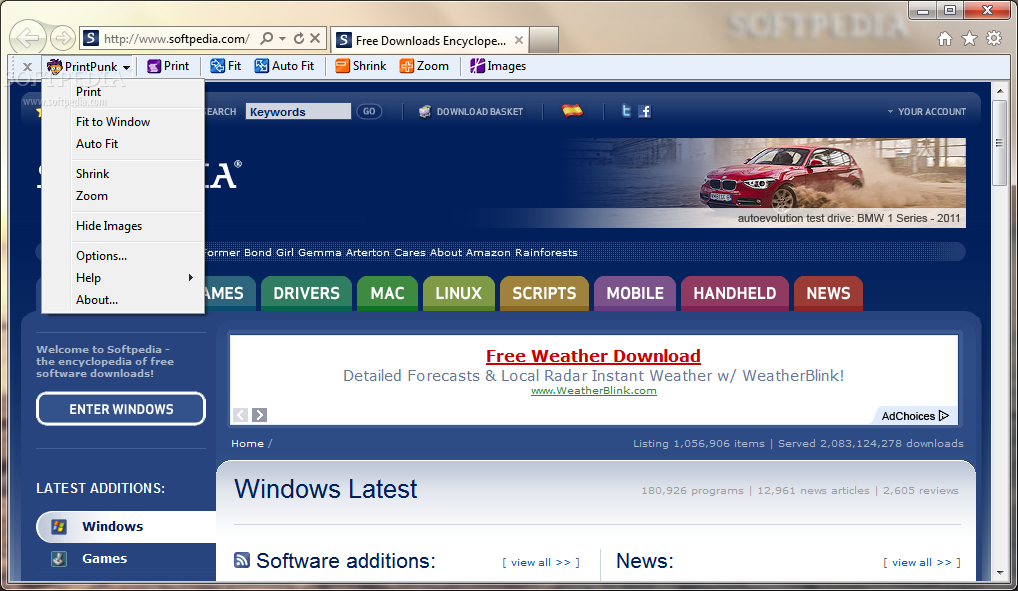Click view all next to Software additions

click(x=541, y=562)
